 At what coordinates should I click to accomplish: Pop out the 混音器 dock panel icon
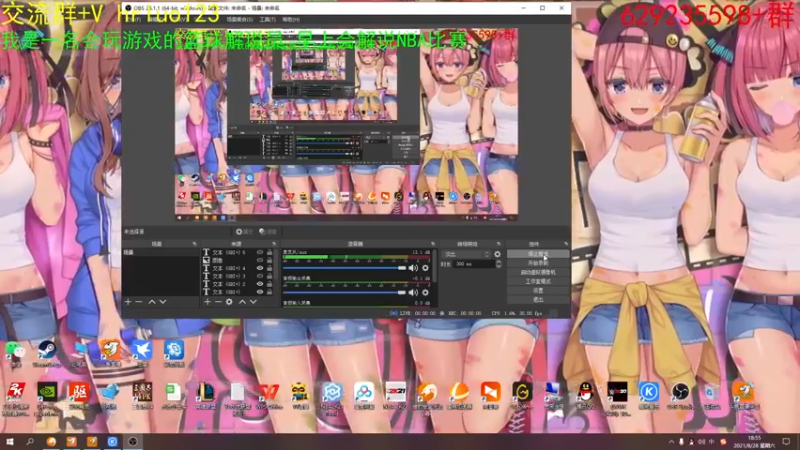[433, 244]
